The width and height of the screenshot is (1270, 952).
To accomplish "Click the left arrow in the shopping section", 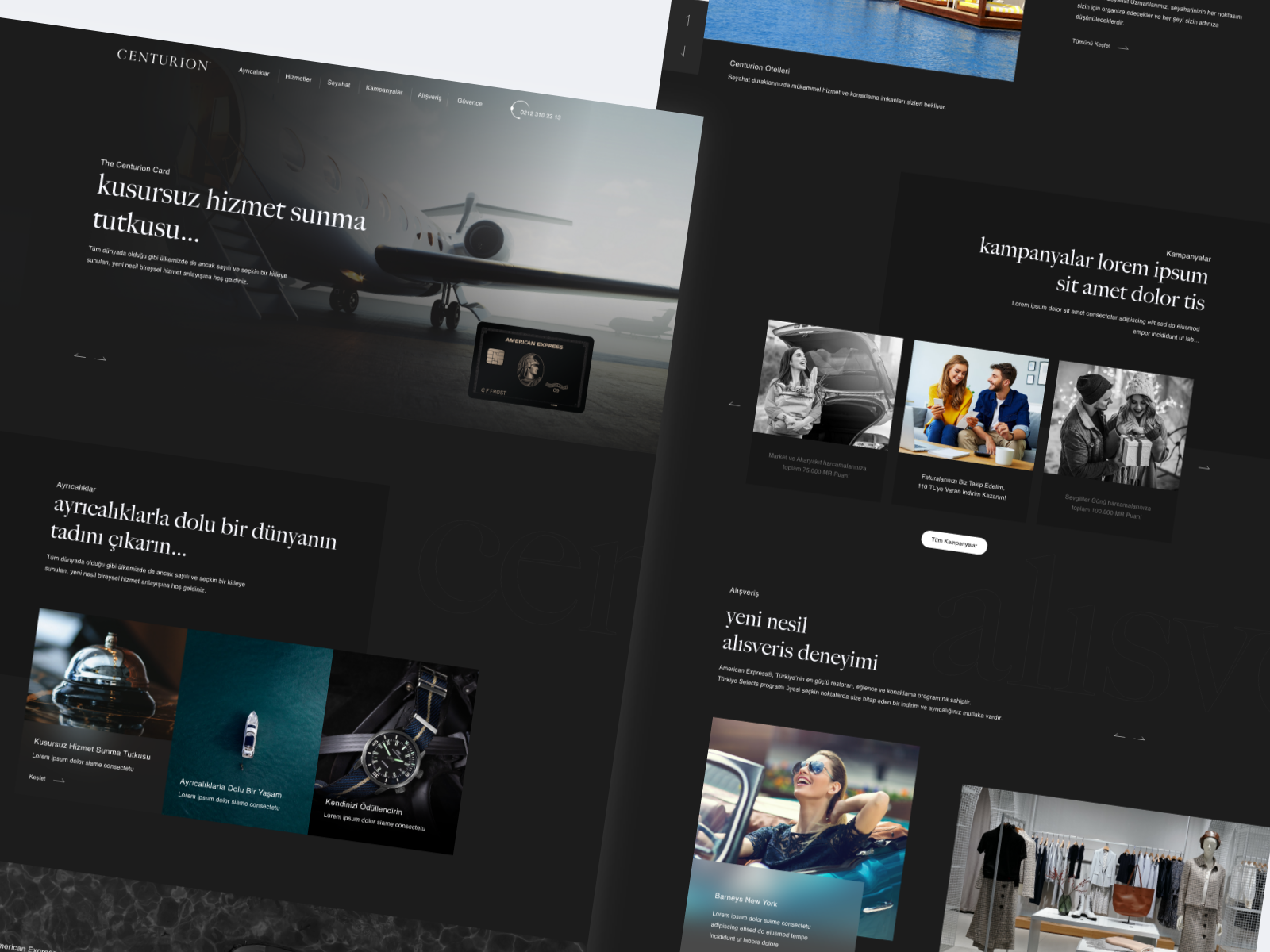I will 1119,736.
